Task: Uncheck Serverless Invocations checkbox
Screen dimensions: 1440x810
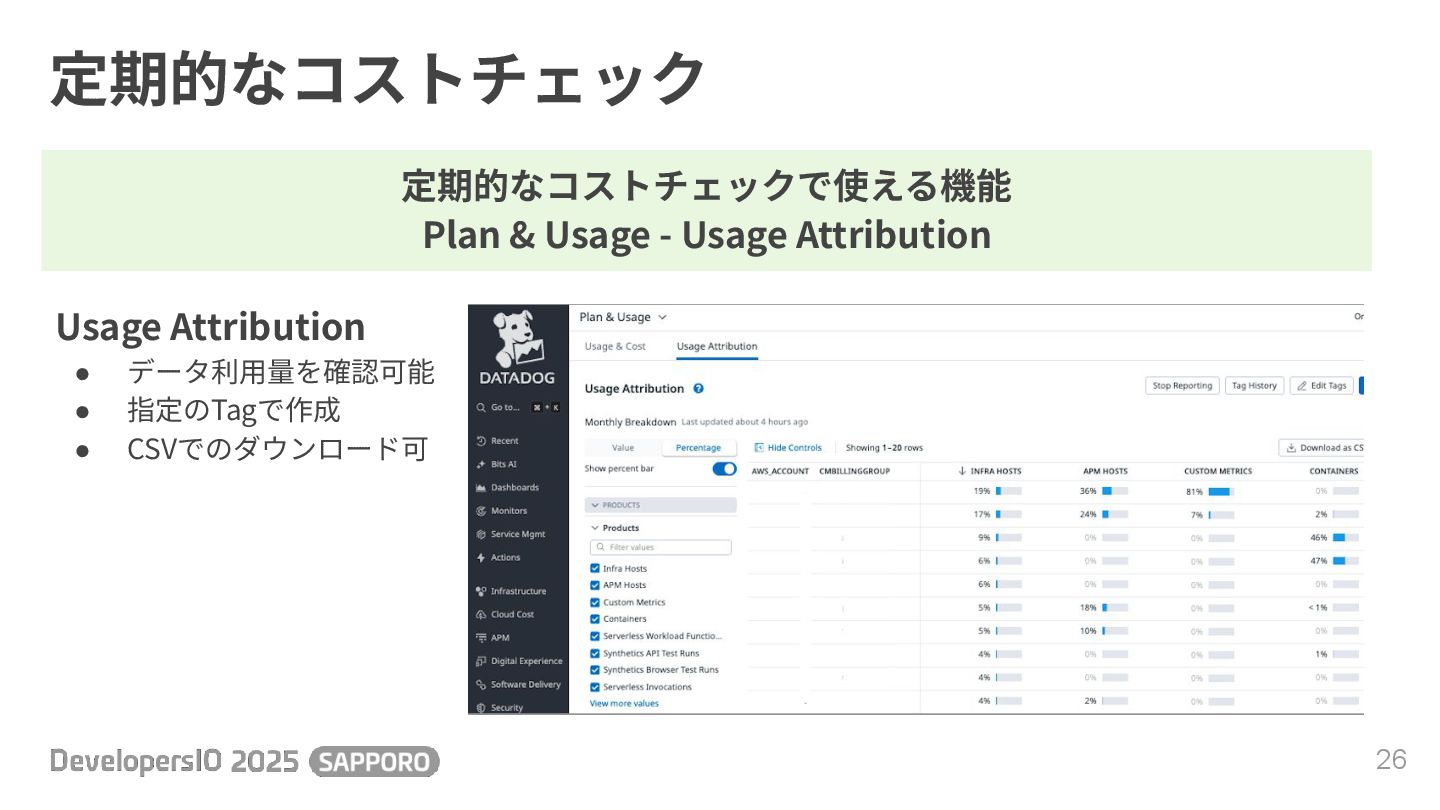Action: tap(595, 687)
